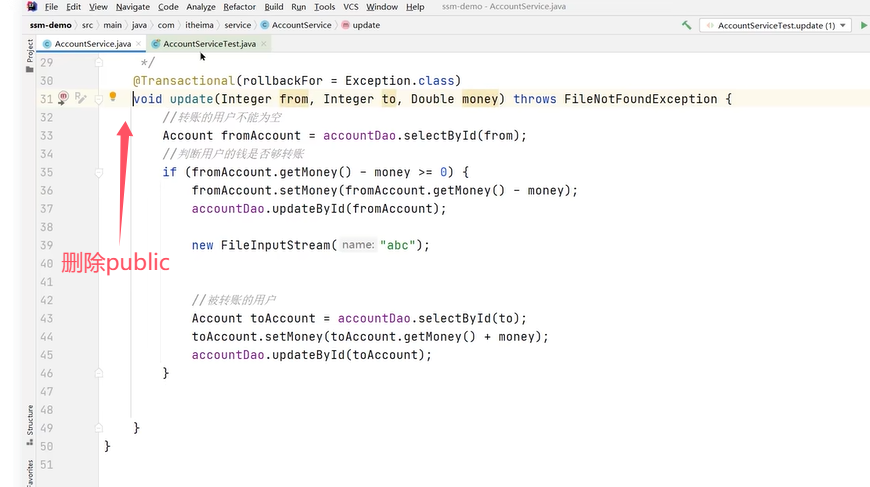The height and width of the screenshot is (487, 870).
Task: Close the AccountService.java tab
Action: click(x=139, y=44)
